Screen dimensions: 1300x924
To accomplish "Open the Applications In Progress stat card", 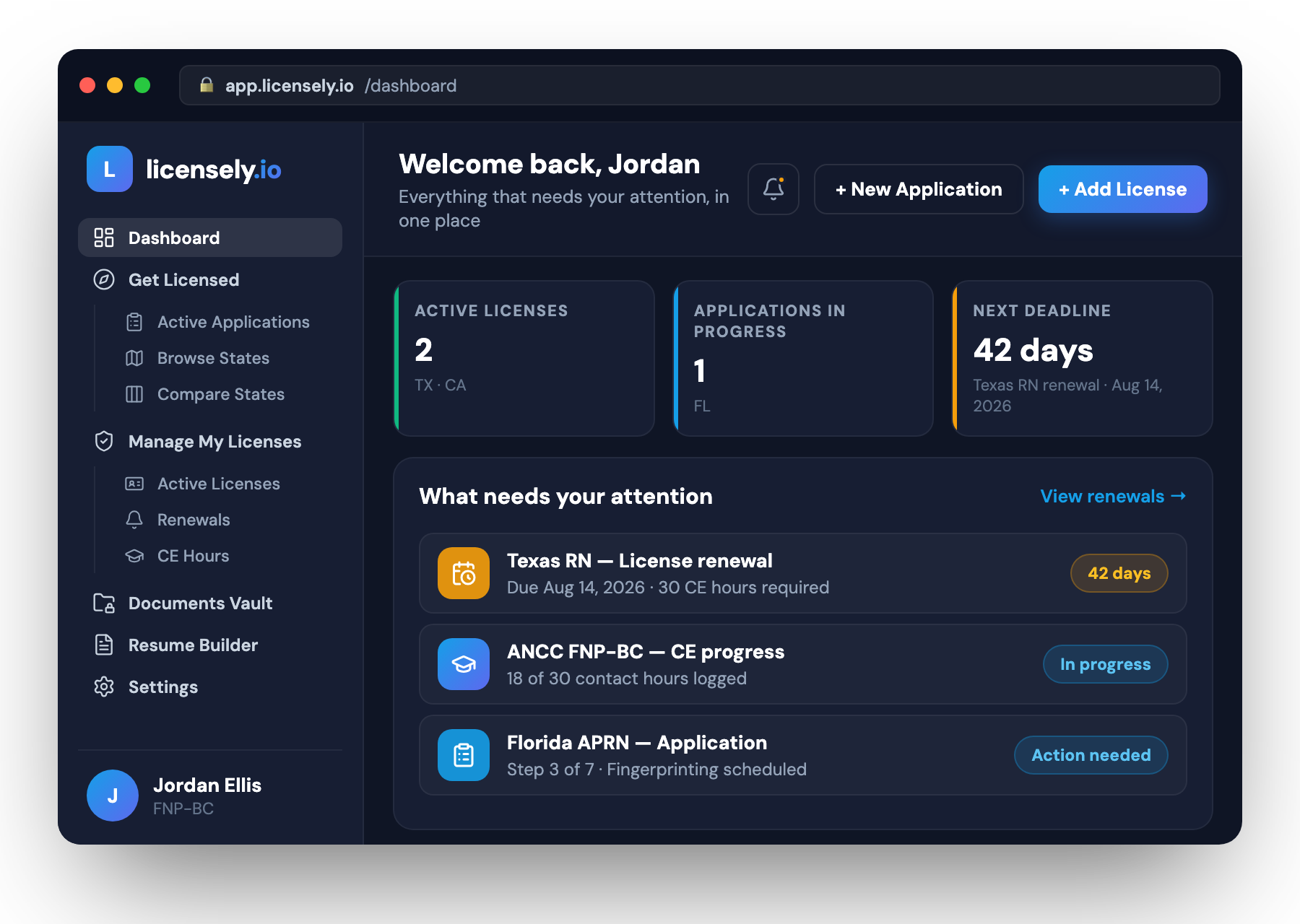I will click(803, 358).
